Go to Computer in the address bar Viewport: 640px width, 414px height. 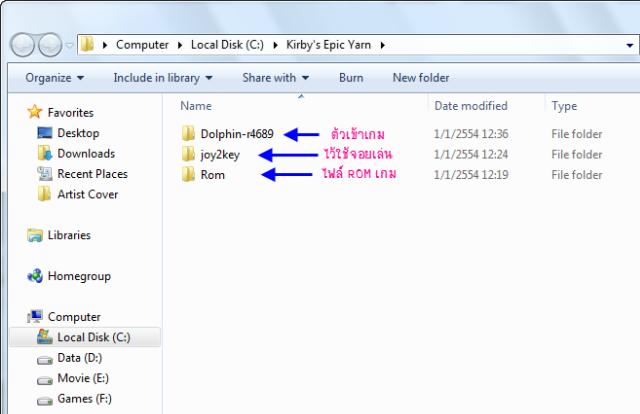[142, 45]
